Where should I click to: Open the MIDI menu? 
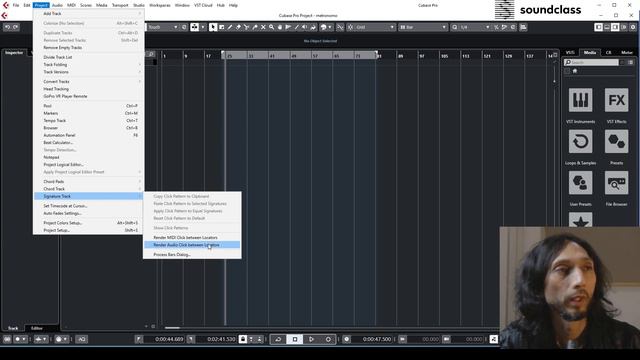[71, 5]
